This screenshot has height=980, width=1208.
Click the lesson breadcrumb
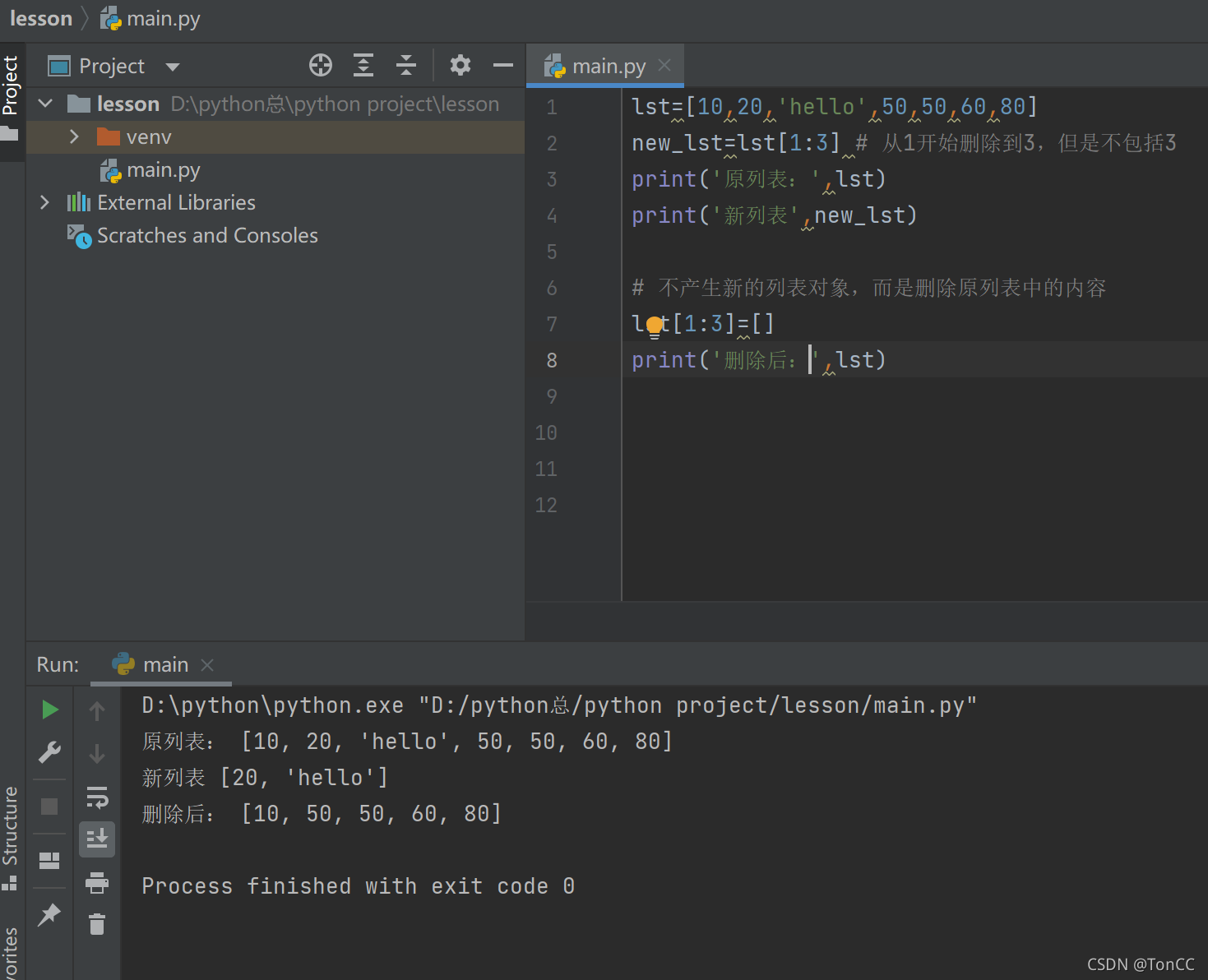pyautogui.click(x=41, y=18)
